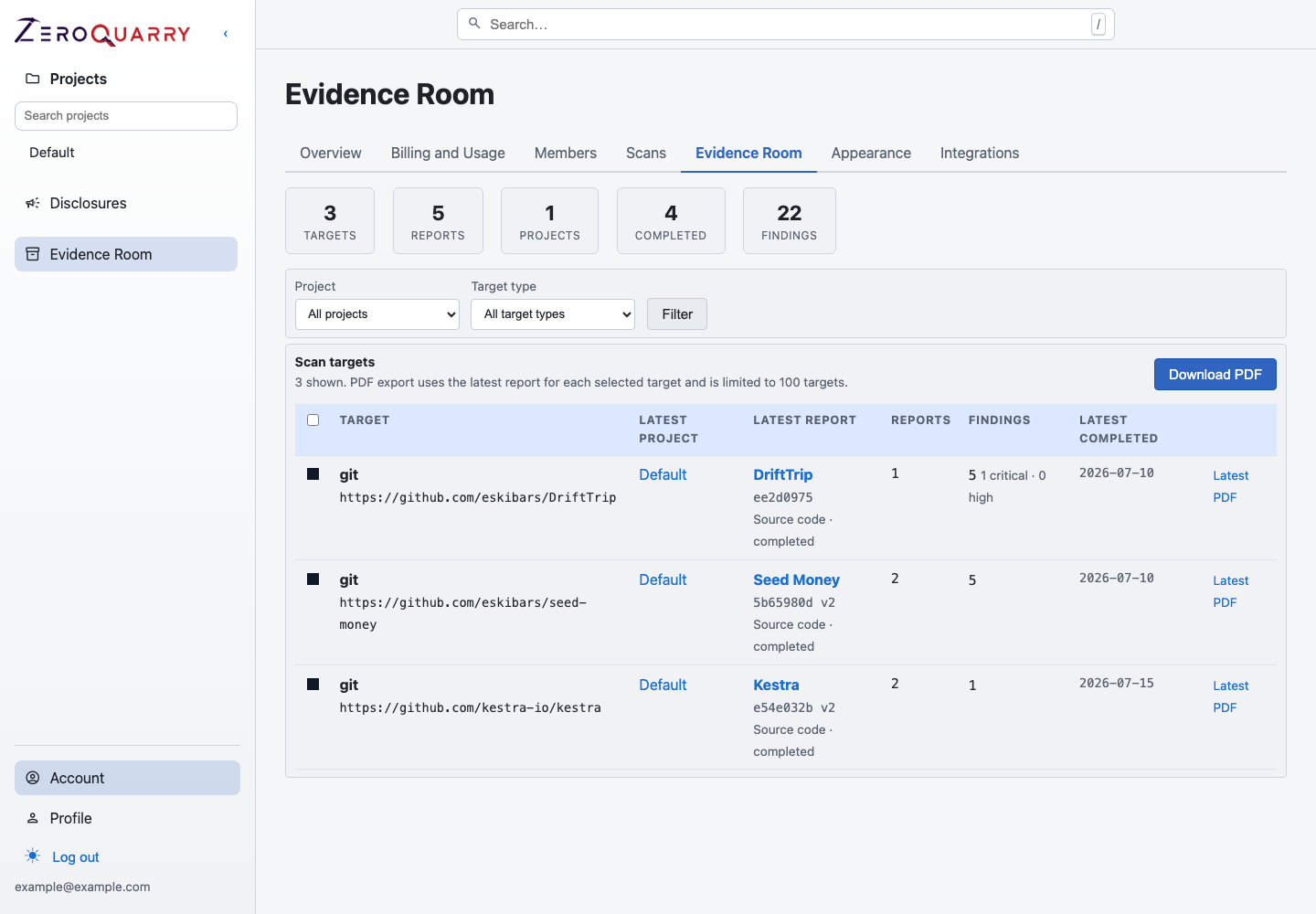The image size is (1316, 914).
Task: Click the commit hash ee2d0975
Action: 783,497
